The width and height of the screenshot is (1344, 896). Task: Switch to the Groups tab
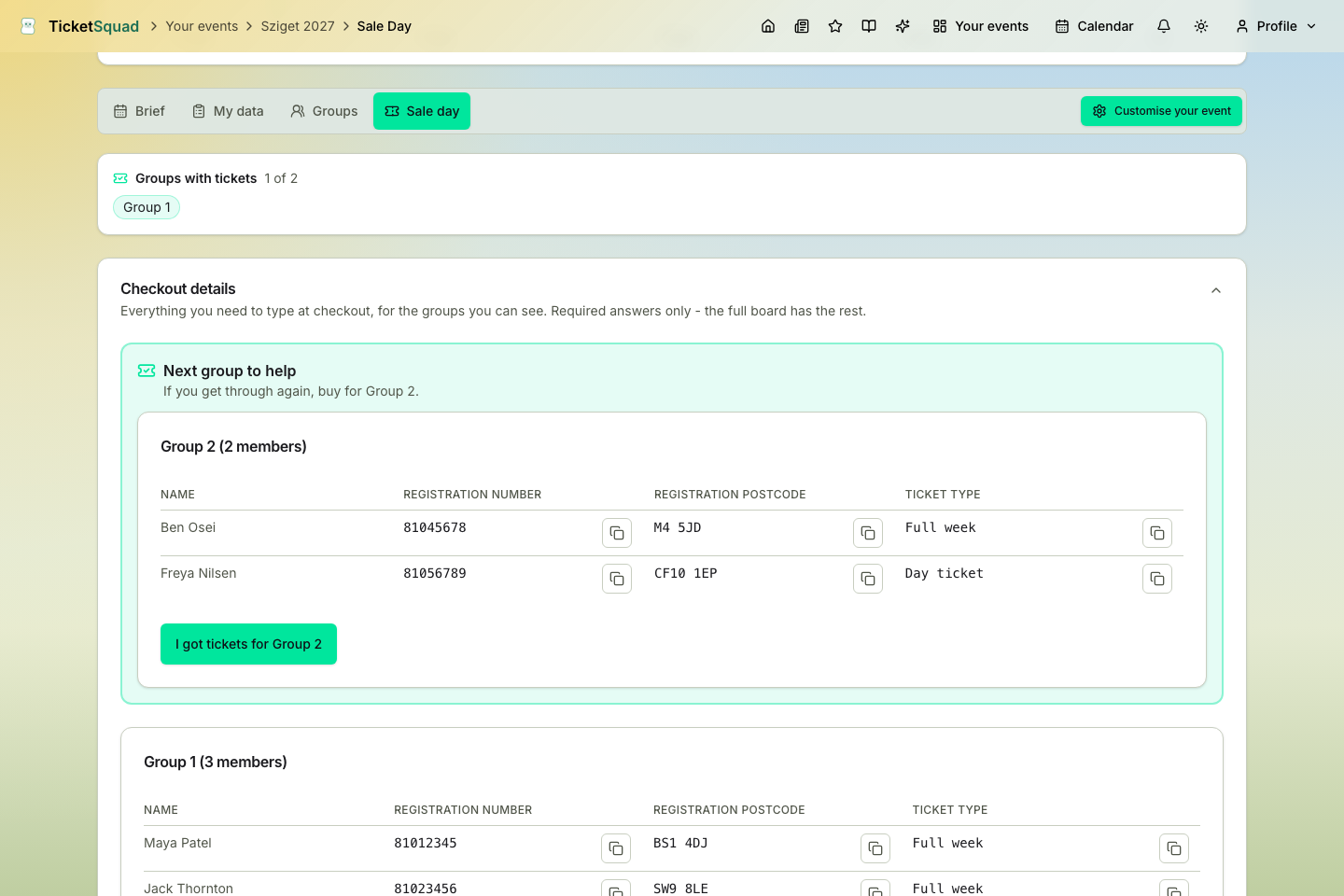click(x=324, y=111)
